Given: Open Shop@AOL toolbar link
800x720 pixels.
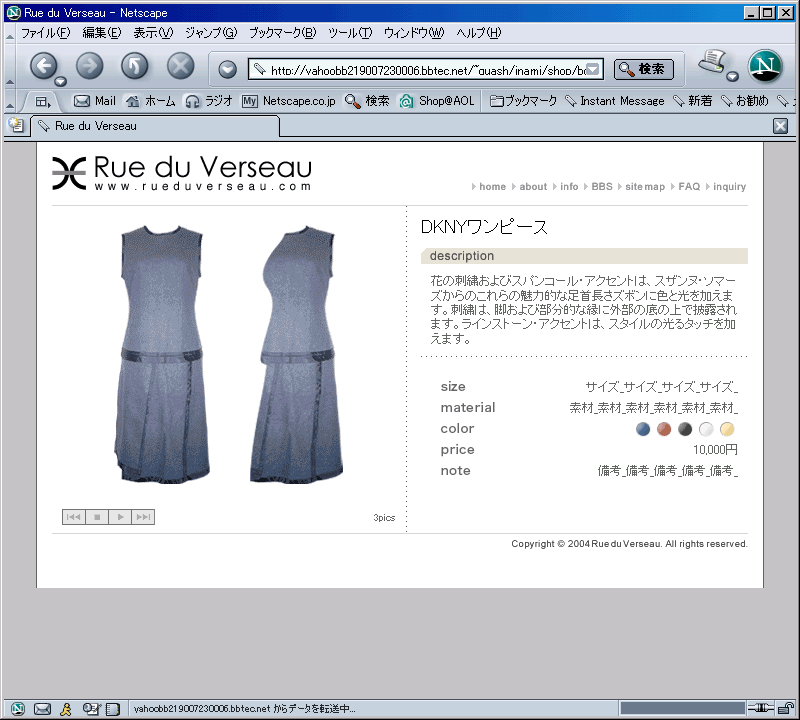Looking at the screenshot, I should pos(437,101).
